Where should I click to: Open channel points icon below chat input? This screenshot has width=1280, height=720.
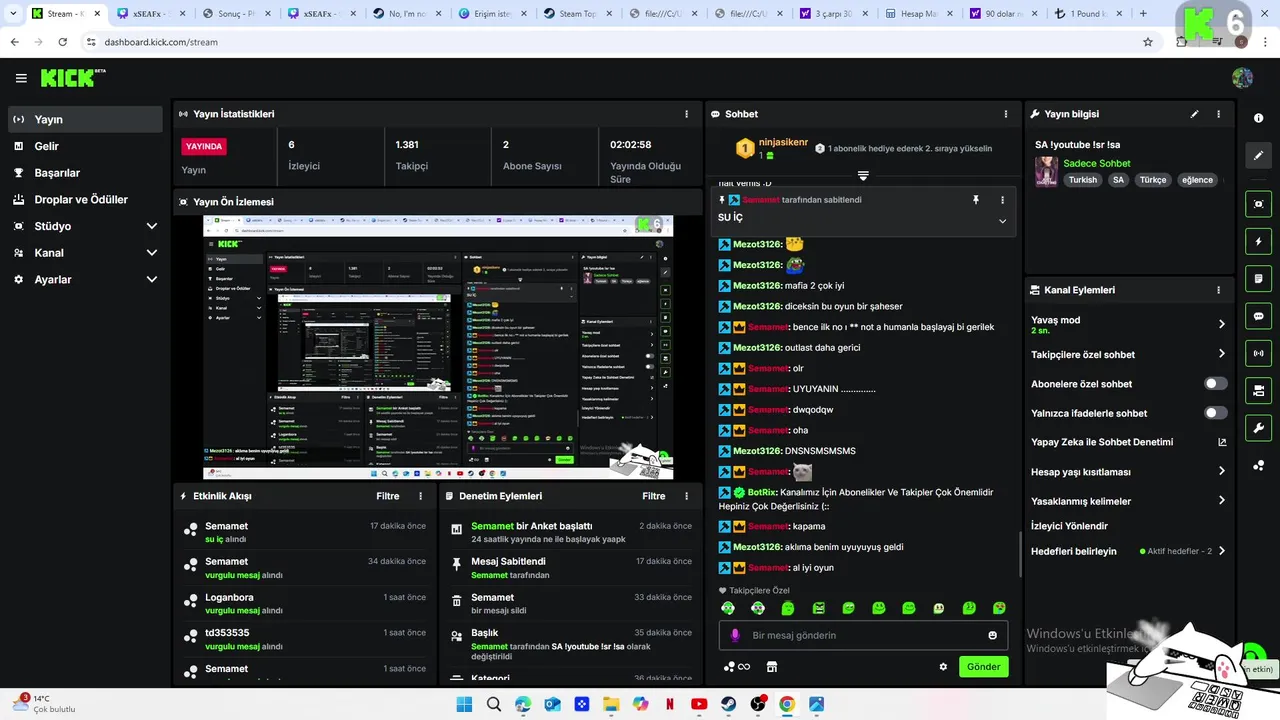[x=737, y=667]
